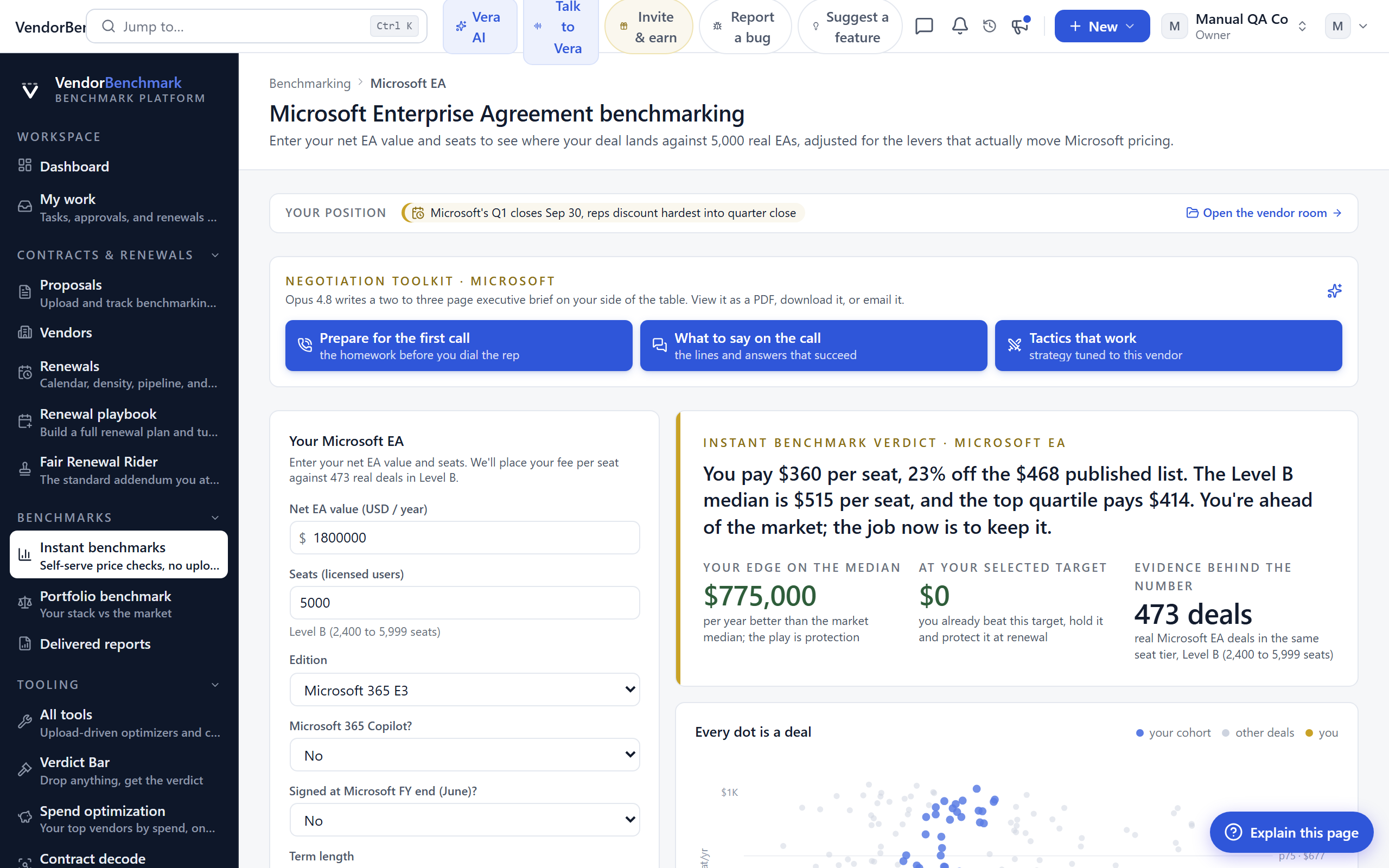Click the Microsoft EA breadcrumb text
1389x868 pixels.
coord(408,84)
